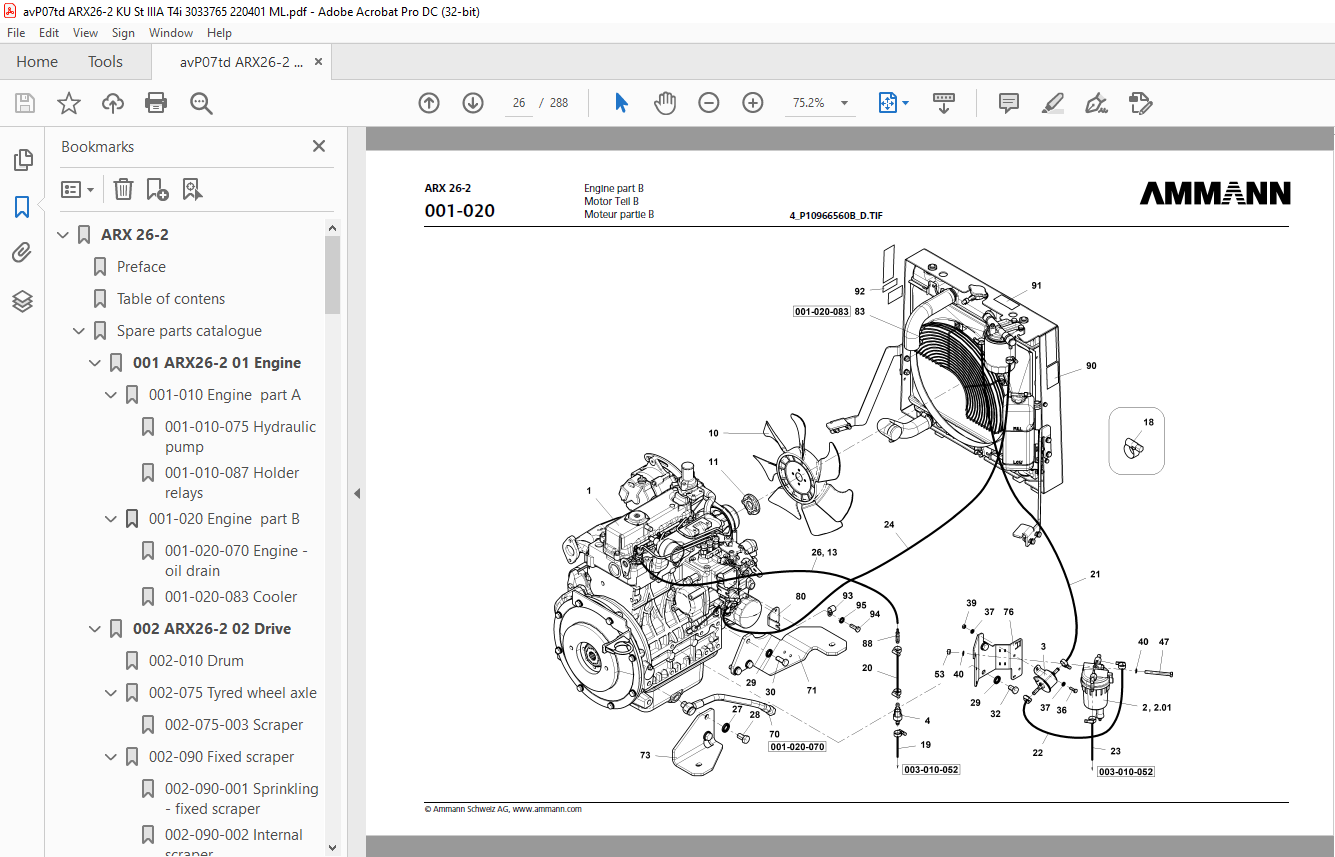Choose the arrow Selection tool
Screen dimensions: 1335x857
click(621, 103)
